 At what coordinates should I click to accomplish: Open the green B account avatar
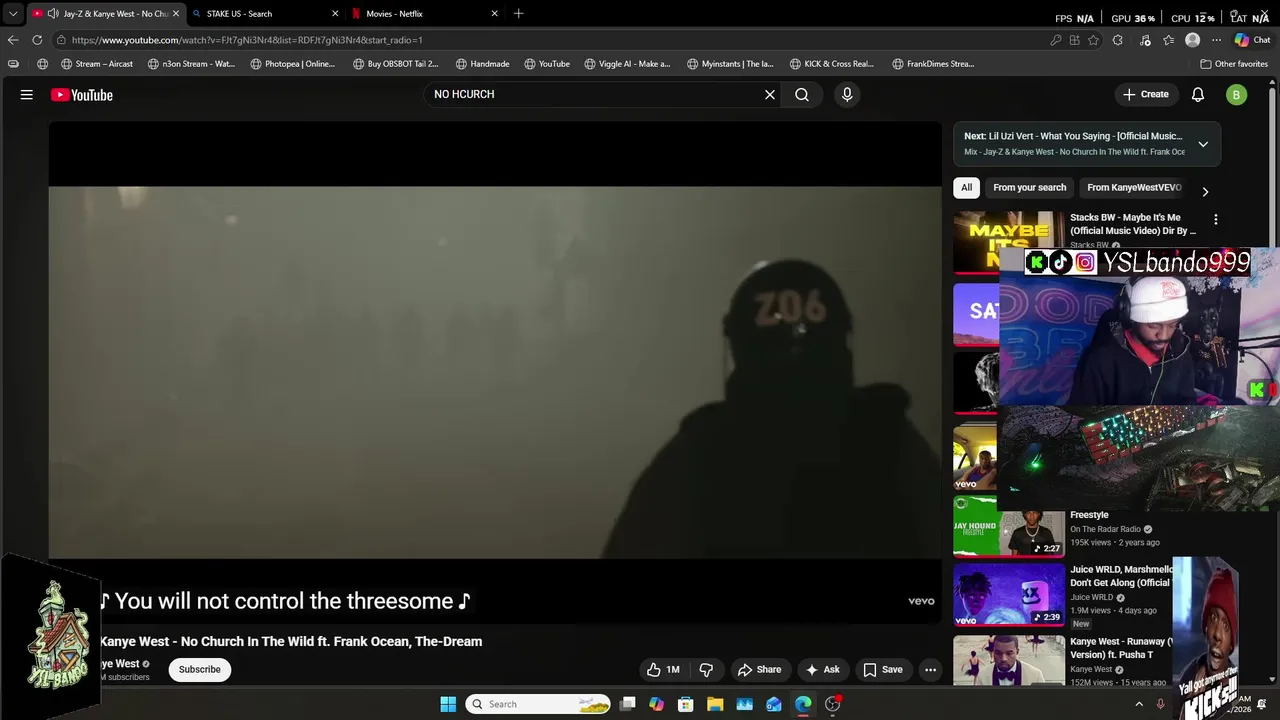(x=1237, y=95)
